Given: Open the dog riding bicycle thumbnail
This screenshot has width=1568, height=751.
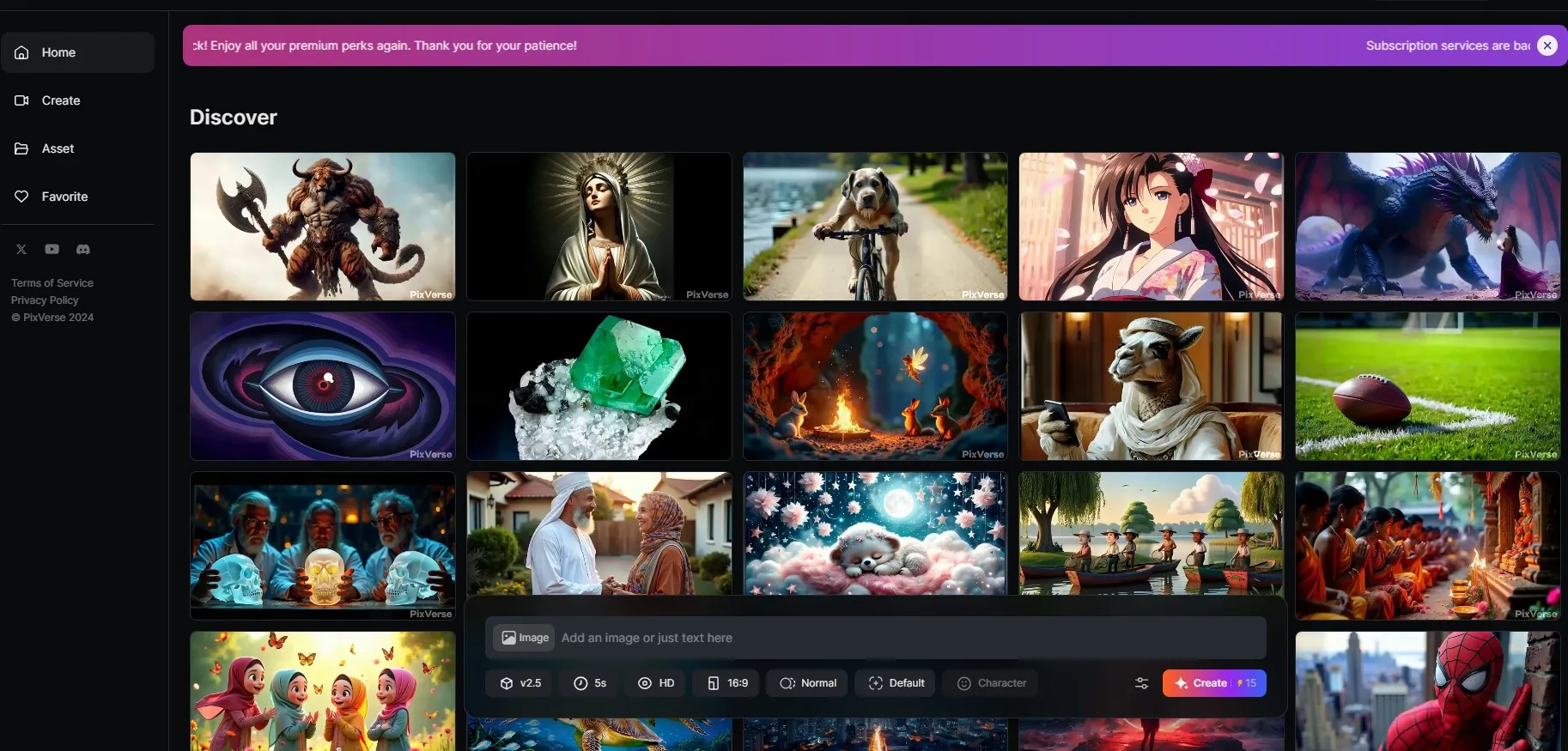Looking at the screenshot, I should coord(875,227).
